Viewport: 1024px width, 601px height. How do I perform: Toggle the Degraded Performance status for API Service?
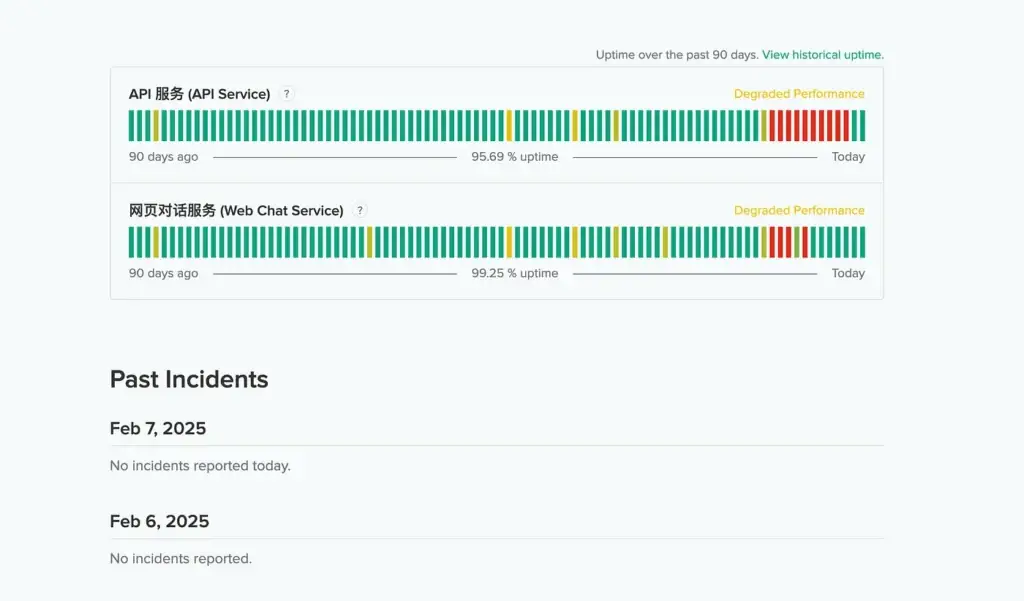[797, 93]
